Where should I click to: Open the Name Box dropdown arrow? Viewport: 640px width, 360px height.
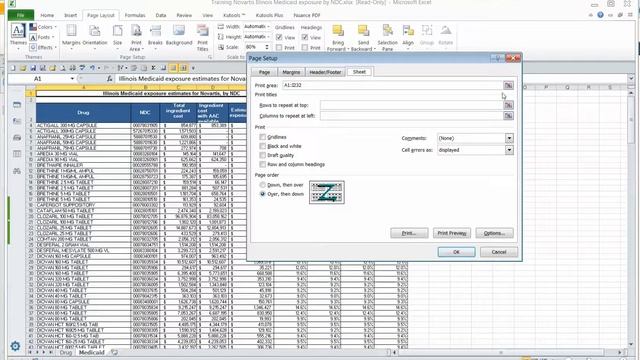pyautogui.click(x=72, y=78)
